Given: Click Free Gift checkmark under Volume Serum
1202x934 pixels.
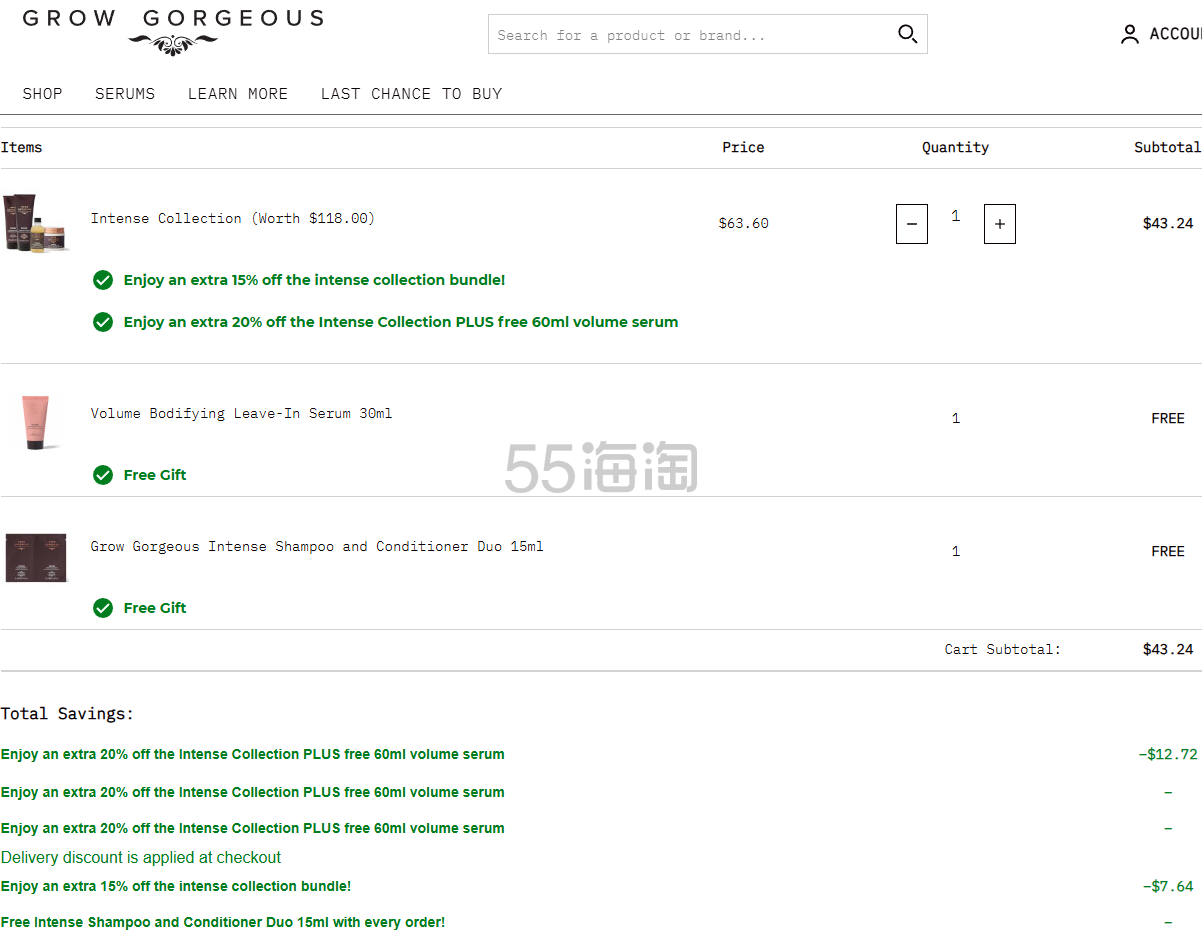Looking at the screenshot, I should point(103,475).
